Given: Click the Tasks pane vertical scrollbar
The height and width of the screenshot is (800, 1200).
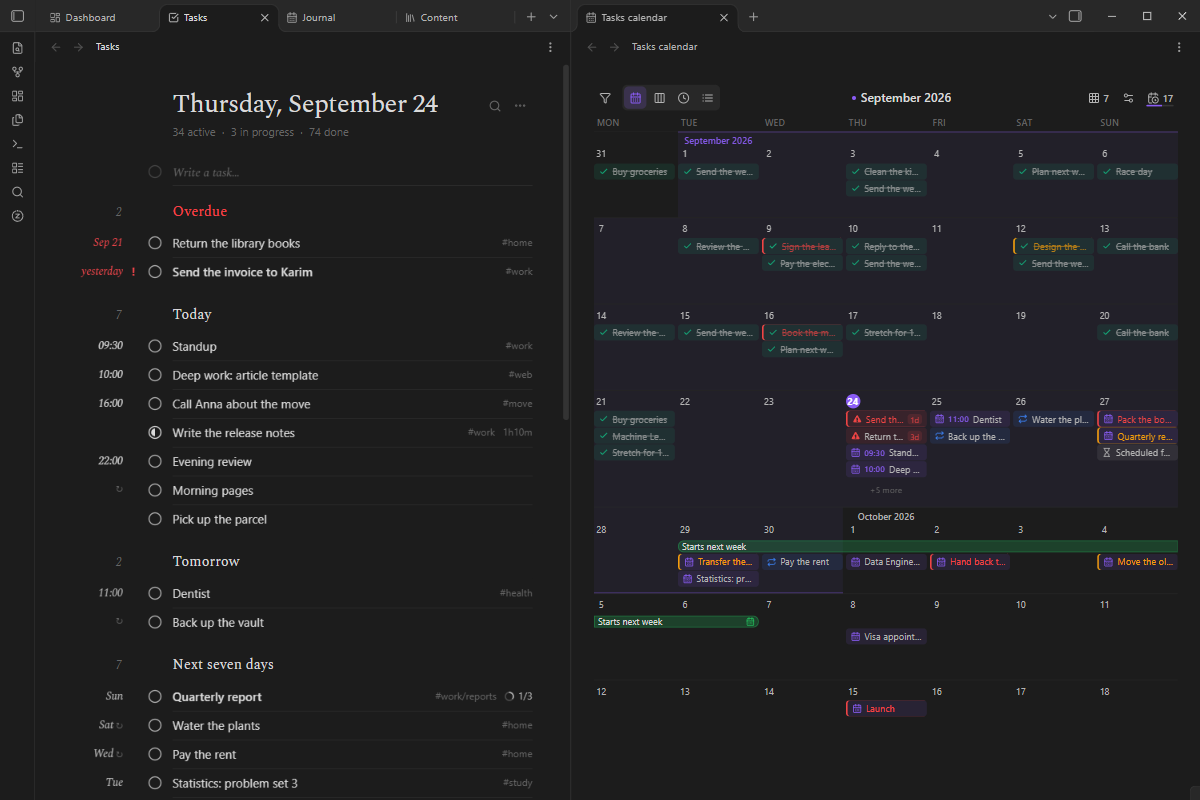Looking at the screenshot, I should click(x=567, y=240).
